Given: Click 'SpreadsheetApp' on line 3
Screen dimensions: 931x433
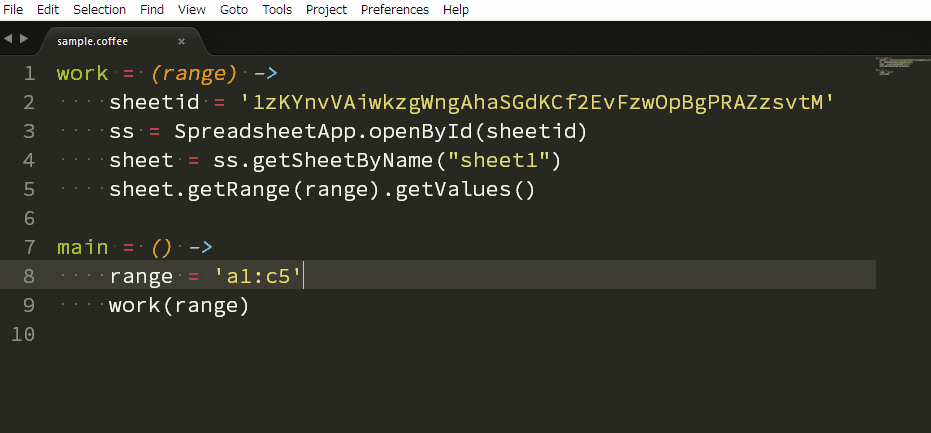Looking at the screenshot, I should click(265, 132).
